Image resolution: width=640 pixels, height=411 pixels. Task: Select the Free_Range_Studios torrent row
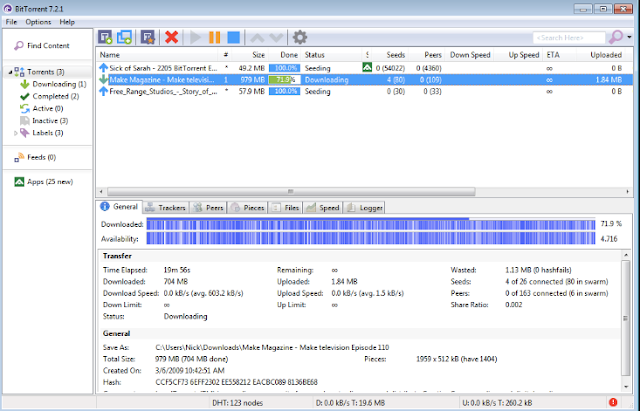click(x=364, y=91)
